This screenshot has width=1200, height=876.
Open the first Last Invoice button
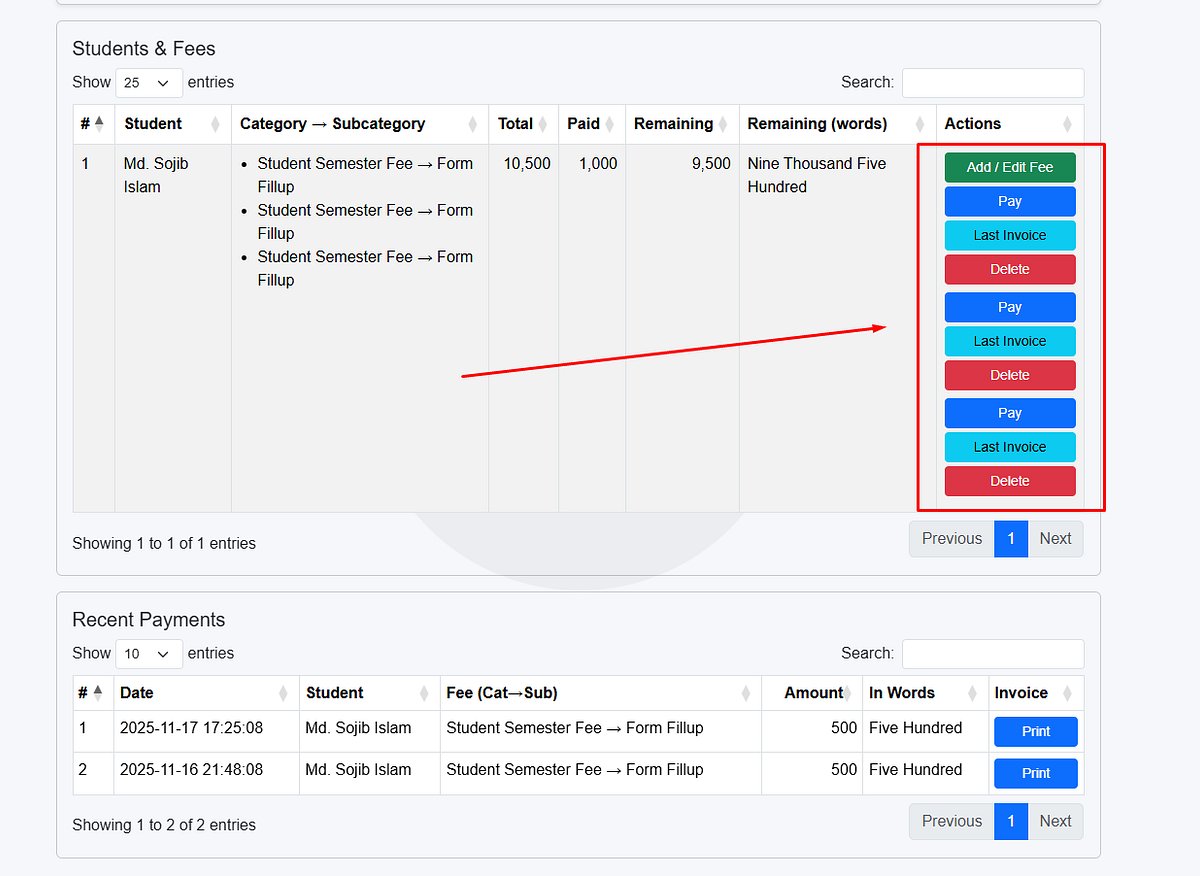tap(1009, 236)
